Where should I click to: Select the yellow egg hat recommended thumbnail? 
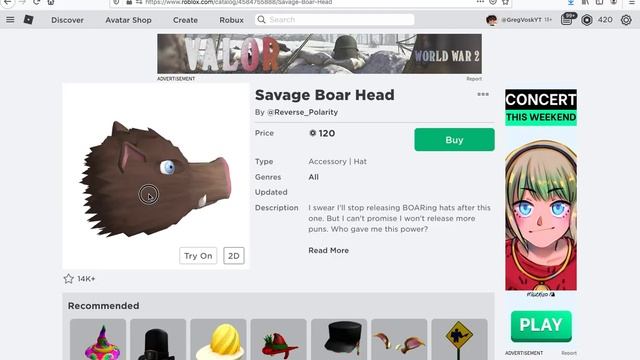(x=218, y=340)
